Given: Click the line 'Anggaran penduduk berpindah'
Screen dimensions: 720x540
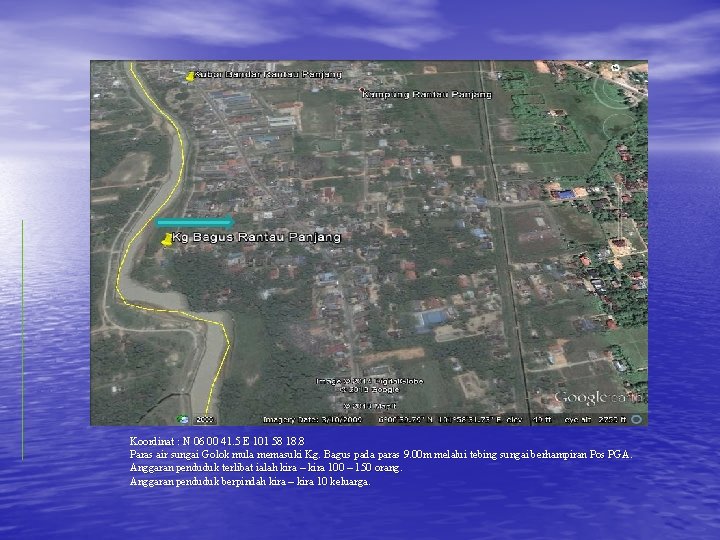Looking at the screenshot, I should click(x=250, y=482).
